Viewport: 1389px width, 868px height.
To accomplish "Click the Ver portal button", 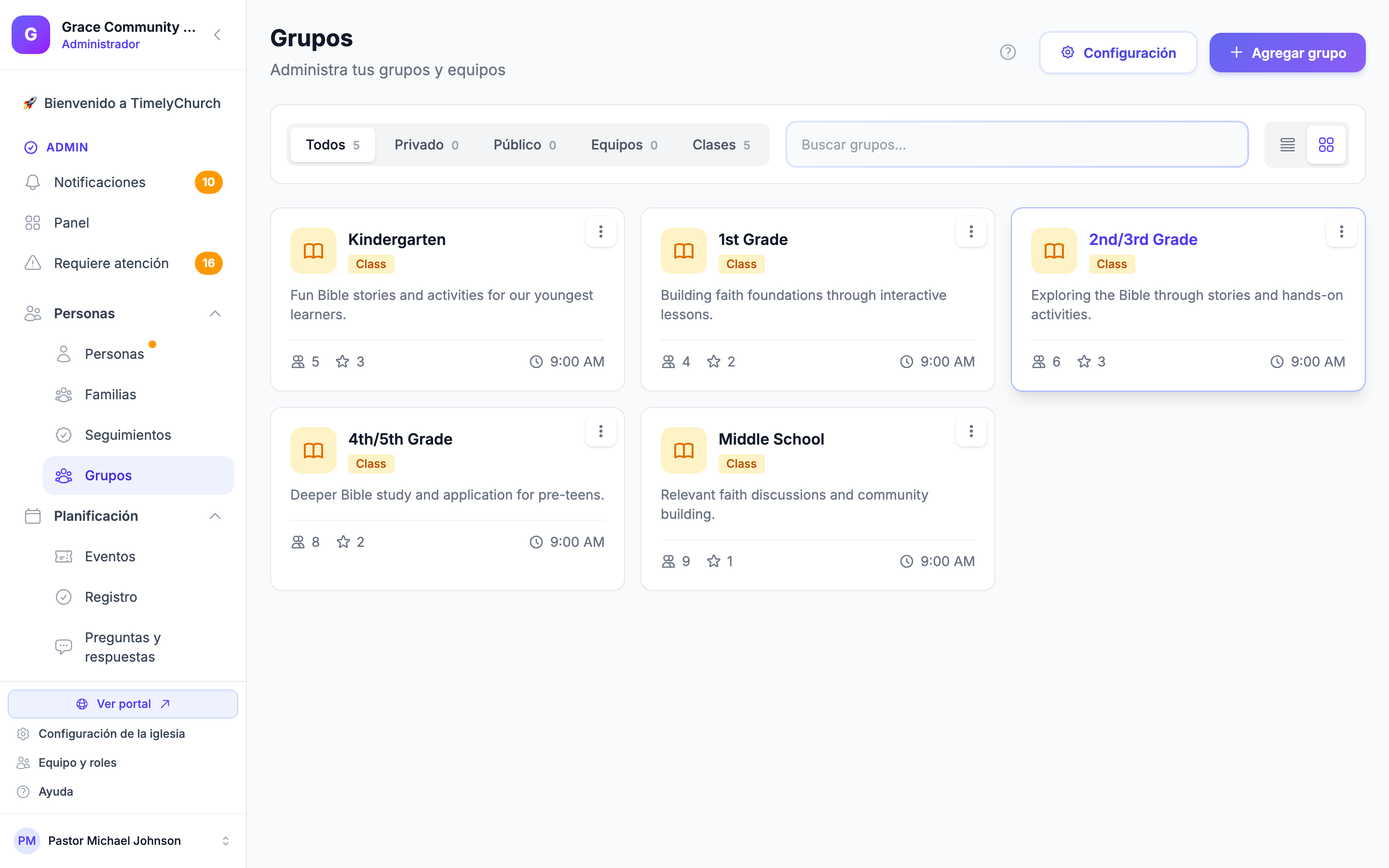I will point(123,704).
